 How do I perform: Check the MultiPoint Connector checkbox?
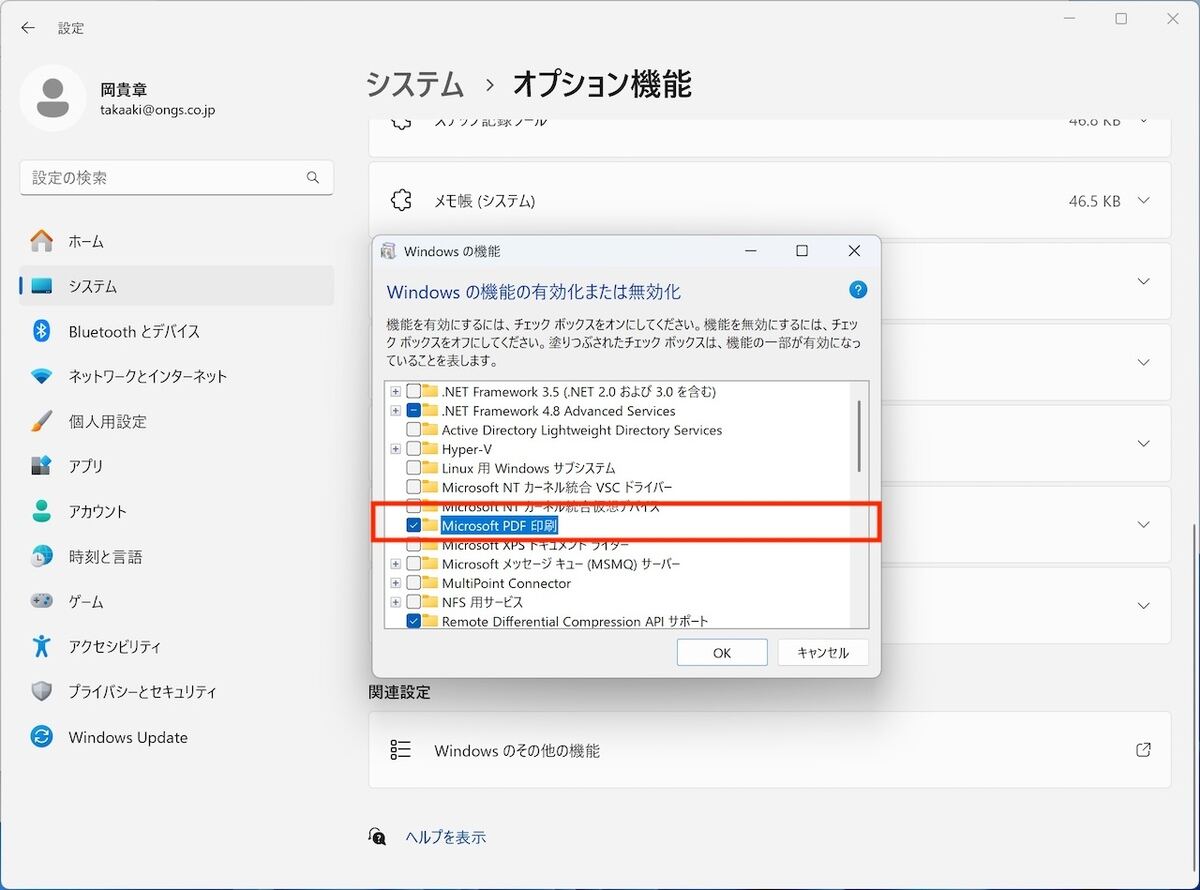point(413,583)
